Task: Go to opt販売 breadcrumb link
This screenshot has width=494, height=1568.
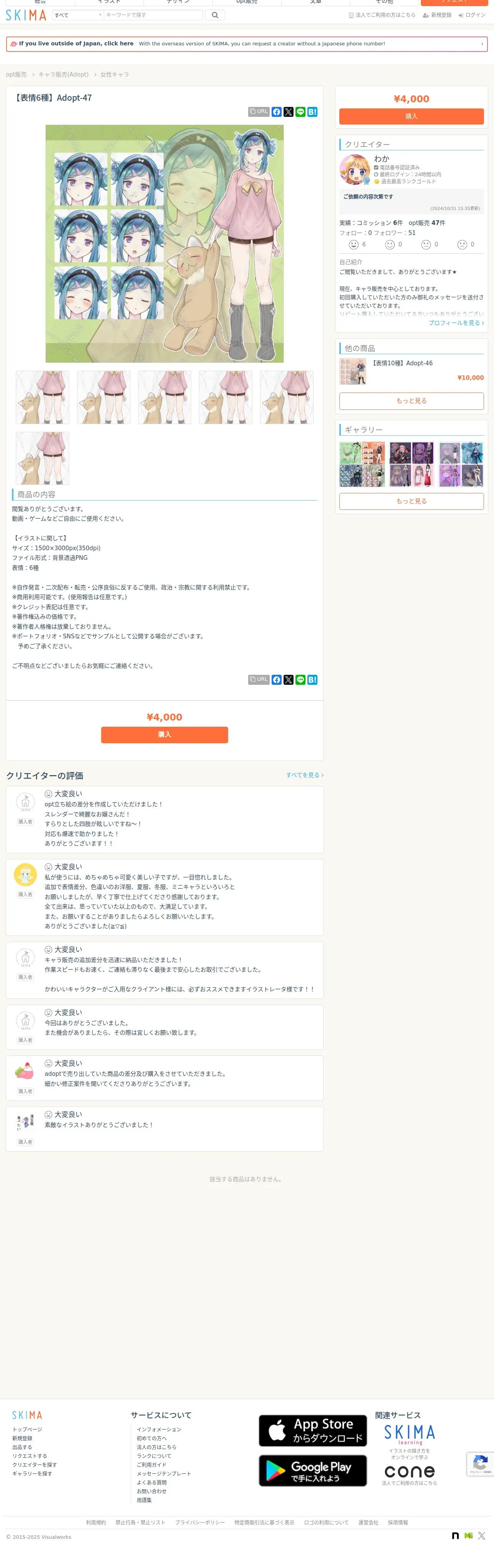Action: click(17, 74)
